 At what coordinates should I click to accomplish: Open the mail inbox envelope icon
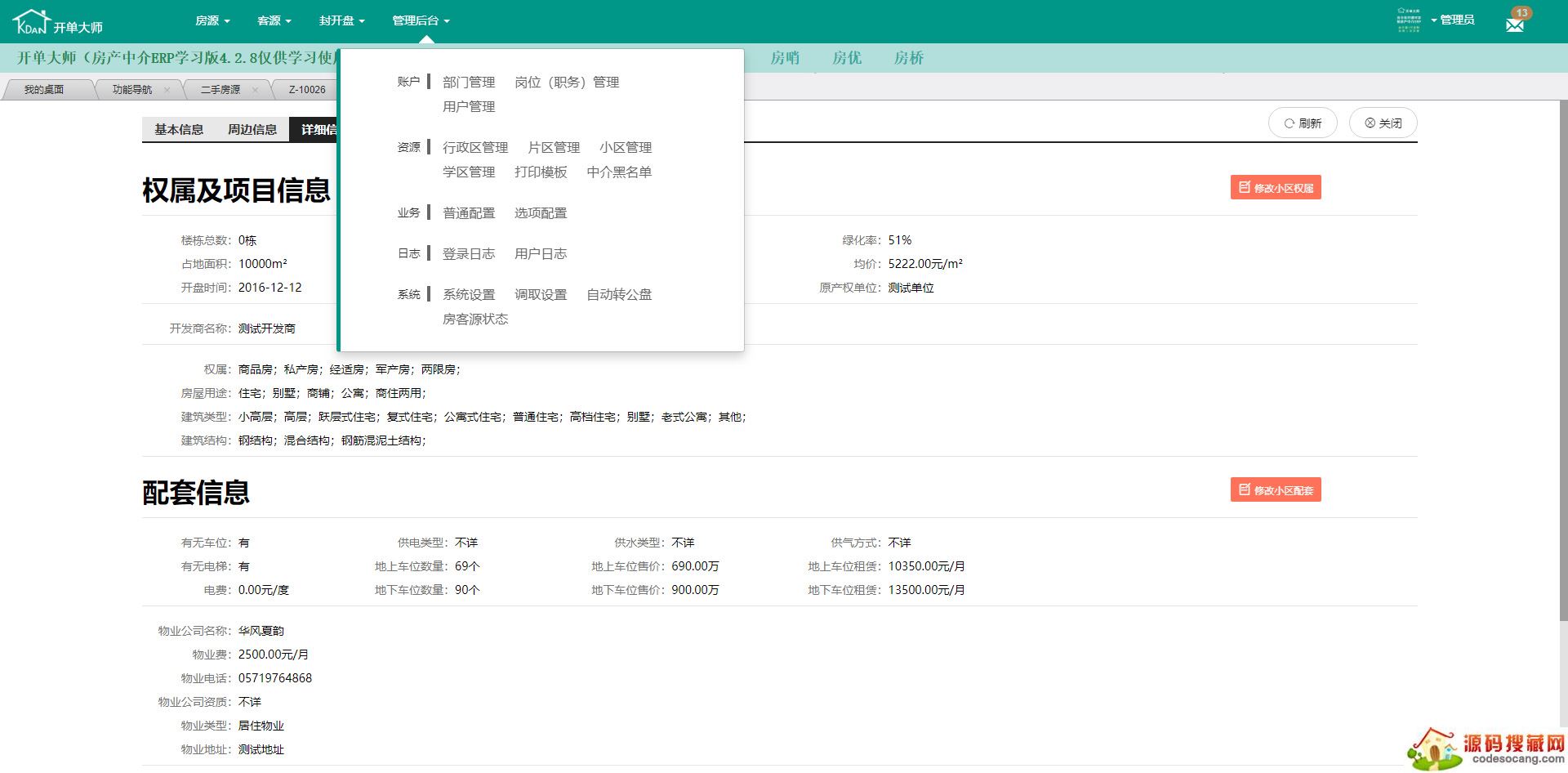tap(1515, 25)
